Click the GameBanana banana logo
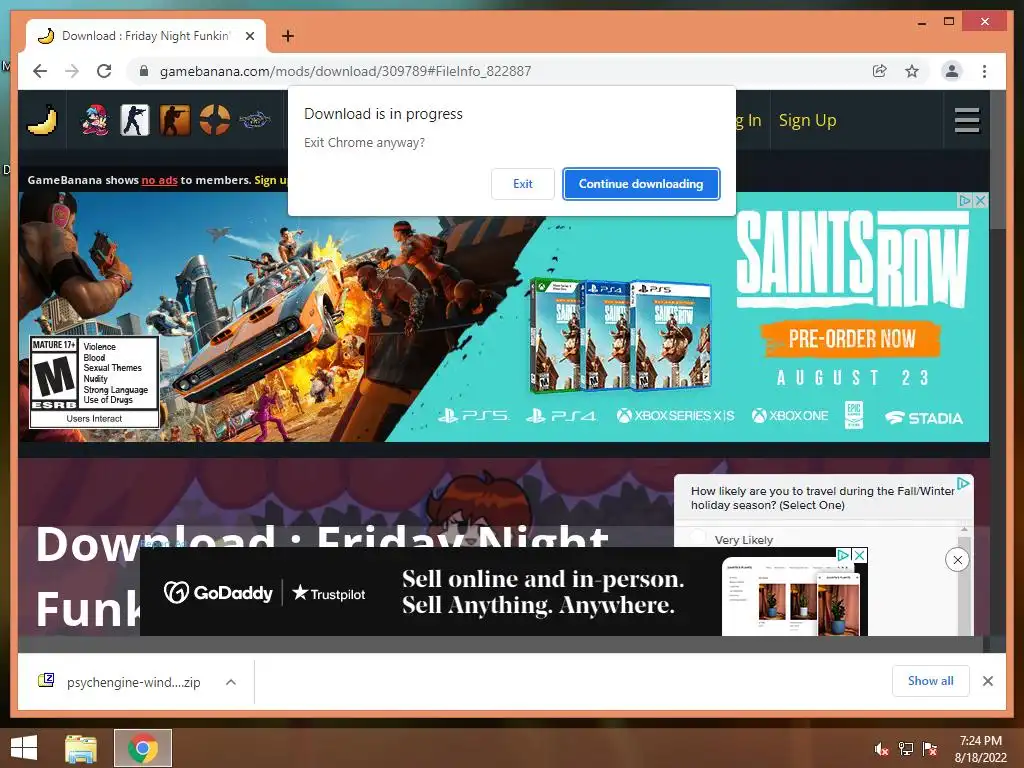The height and width of the screenshot is (768, 1024). [42, 120]
